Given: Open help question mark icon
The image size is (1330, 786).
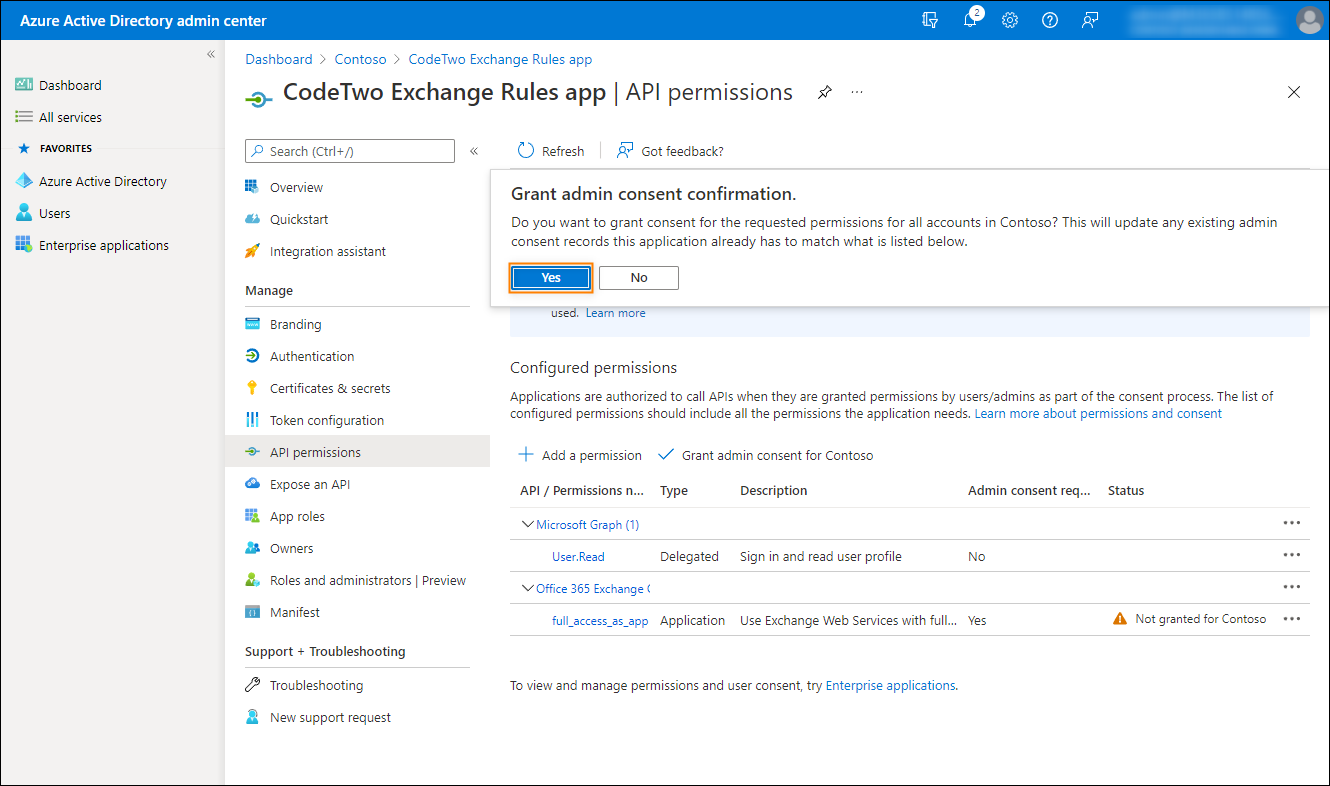Looking at the screenshot, I should (1050, 20).
